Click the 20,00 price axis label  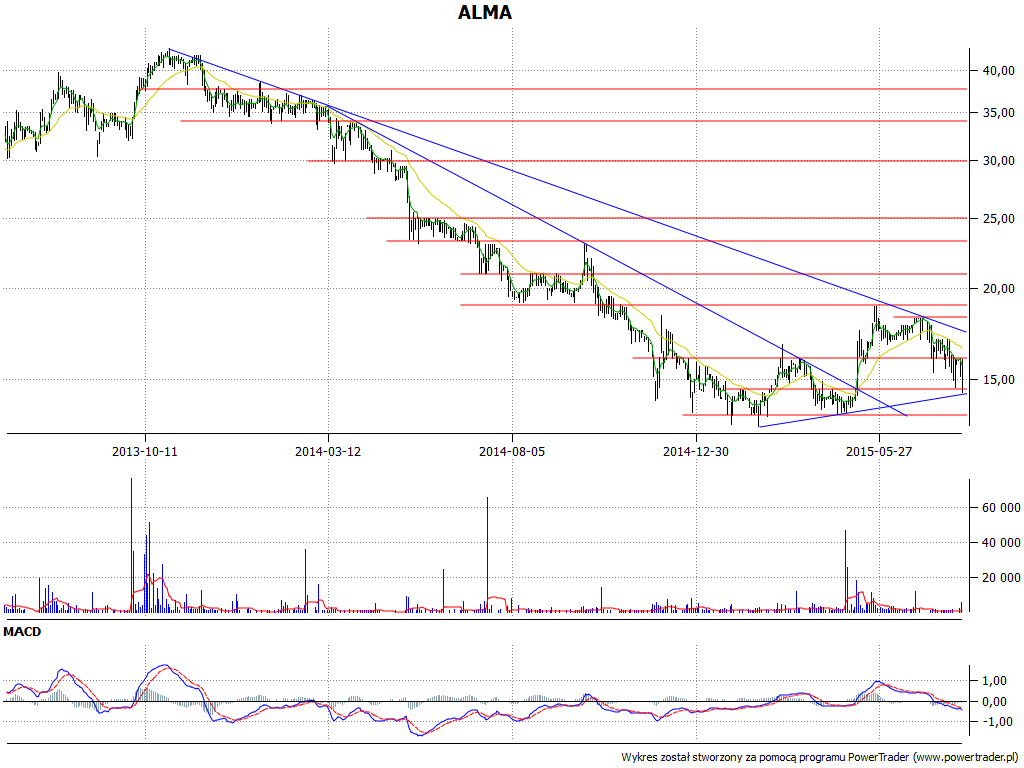click(x=999, y=289)
